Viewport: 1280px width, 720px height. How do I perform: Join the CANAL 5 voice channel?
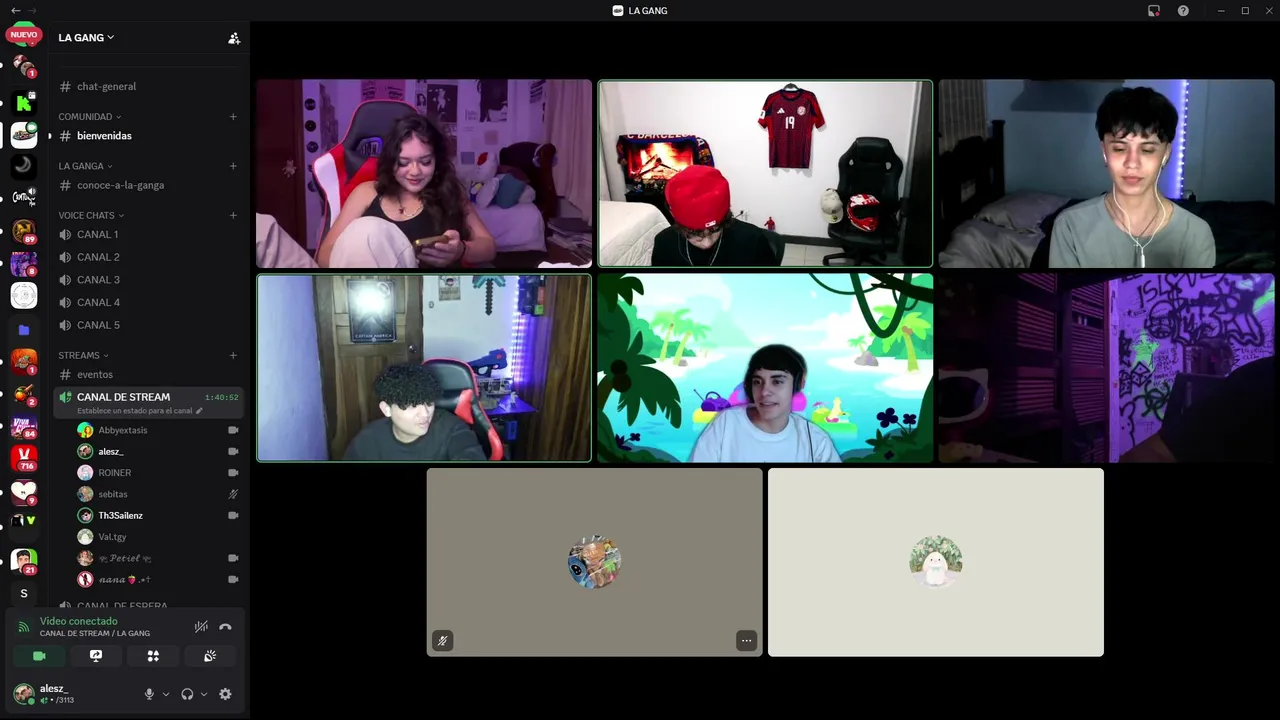click(x=149, y=325)
